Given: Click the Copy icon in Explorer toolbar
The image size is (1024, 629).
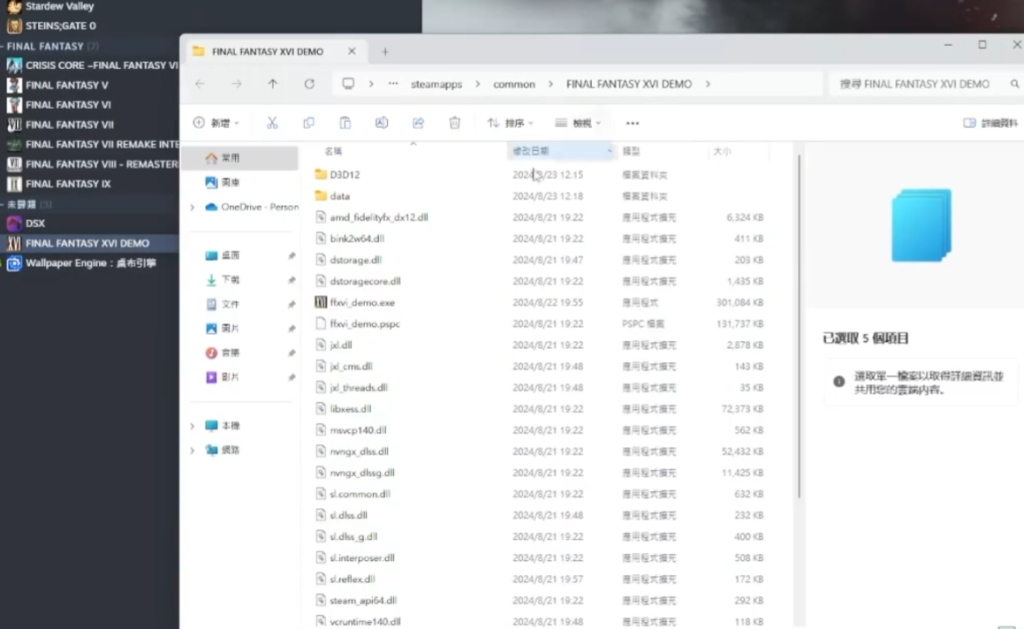Looking at the screenshot, I should click(309, 123).
